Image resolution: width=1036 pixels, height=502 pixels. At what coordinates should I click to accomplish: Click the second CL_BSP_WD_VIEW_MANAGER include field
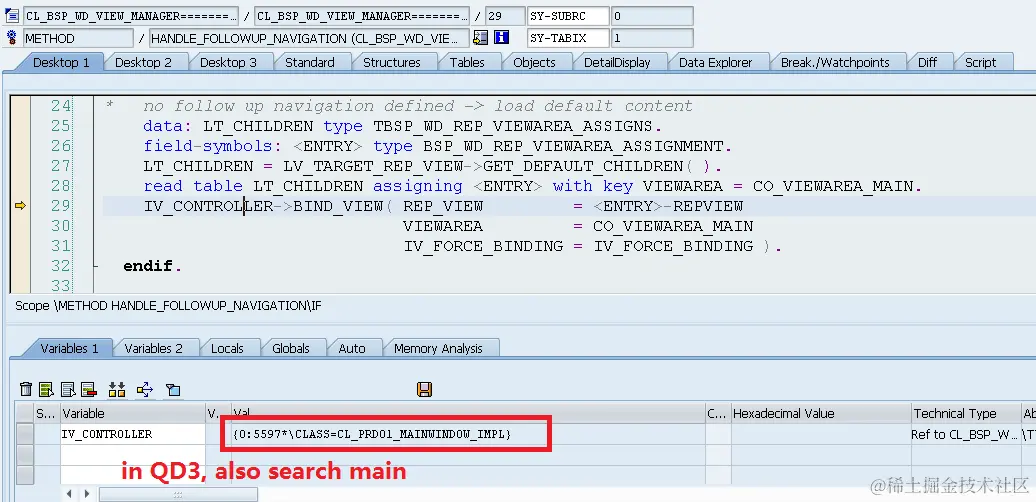coord(362,16)
